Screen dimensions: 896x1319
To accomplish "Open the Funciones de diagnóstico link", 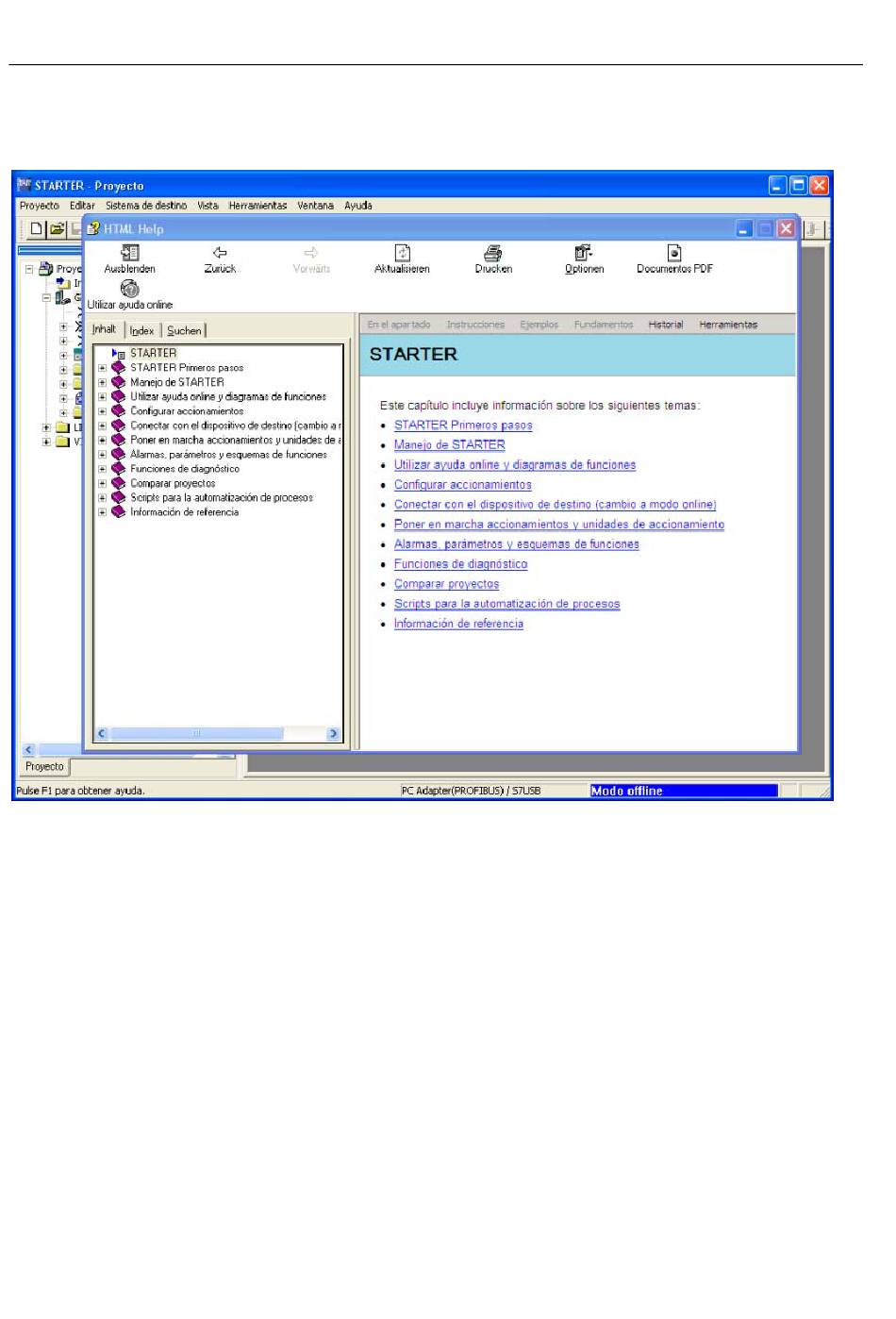I will pos(461,564).
